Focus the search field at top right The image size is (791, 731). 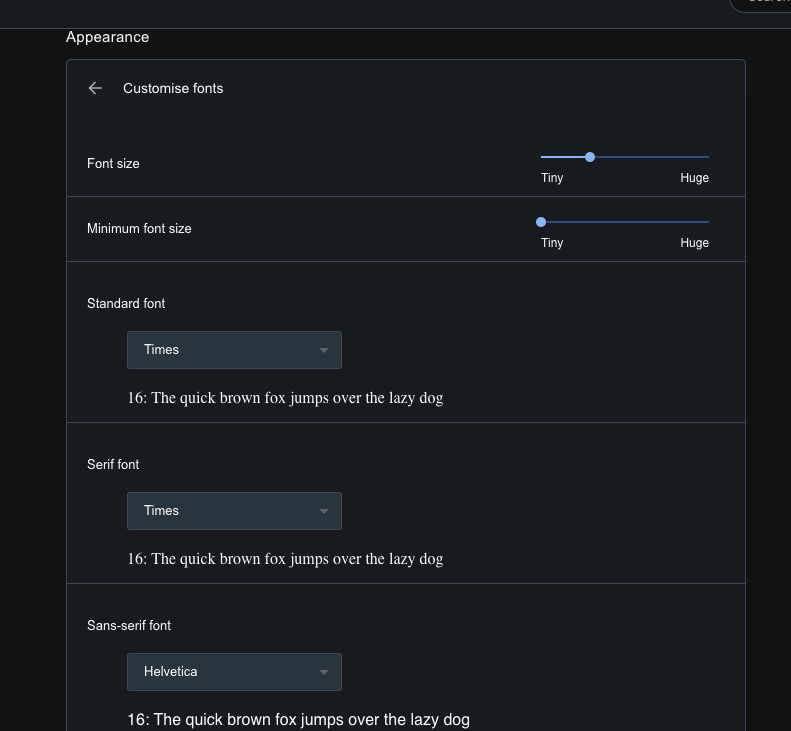click(x=765, y=3)
